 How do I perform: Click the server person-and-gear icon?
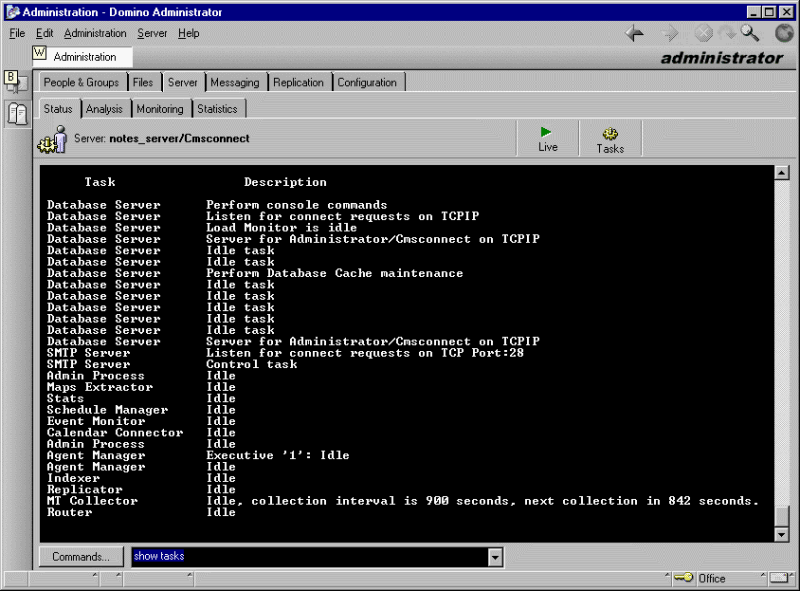tap(53, 139)
